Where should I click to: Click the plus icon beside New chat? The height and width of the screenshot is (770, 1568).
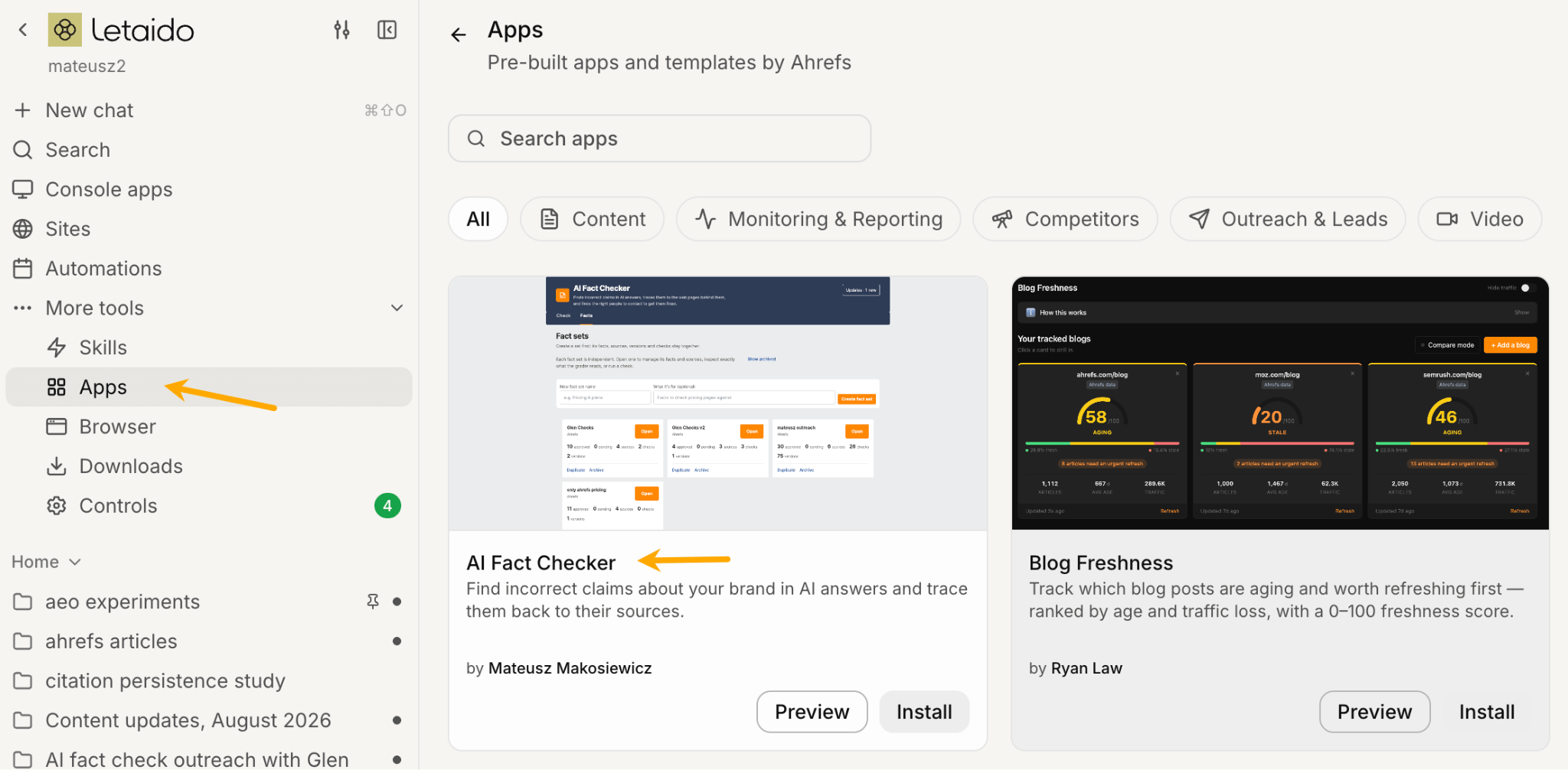[23, 110]
